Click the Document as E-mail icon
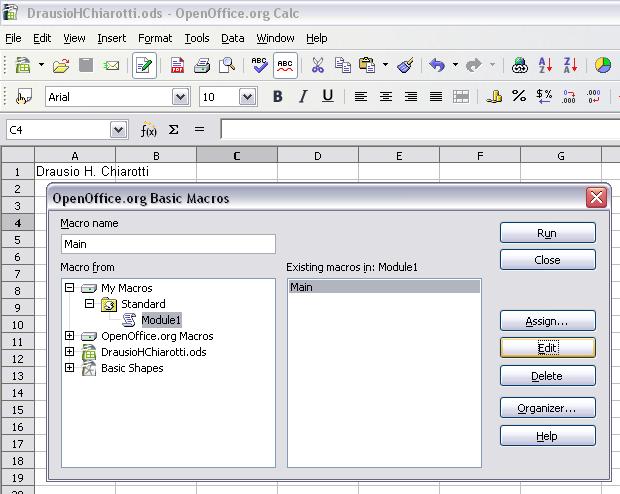The image size is (620, 494). (112, 65)
